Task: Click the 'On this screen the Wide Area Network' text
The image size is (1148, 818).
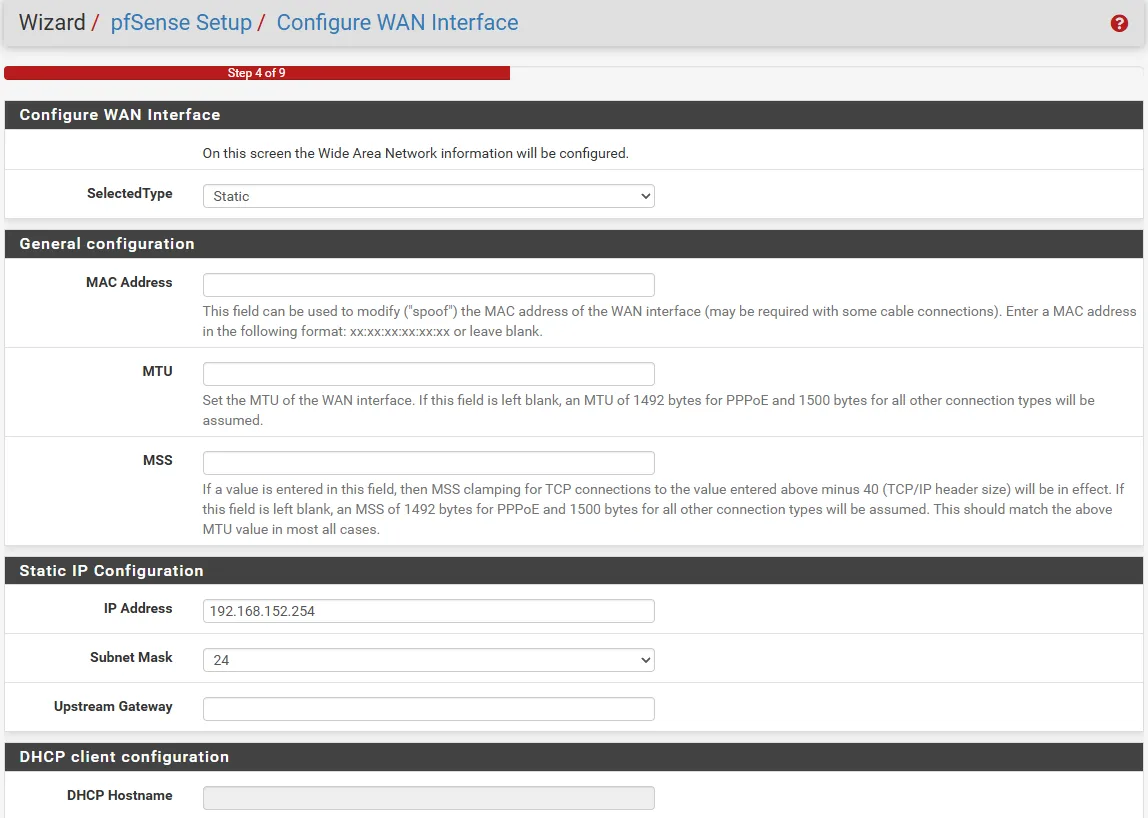Action: click(415, 153)
